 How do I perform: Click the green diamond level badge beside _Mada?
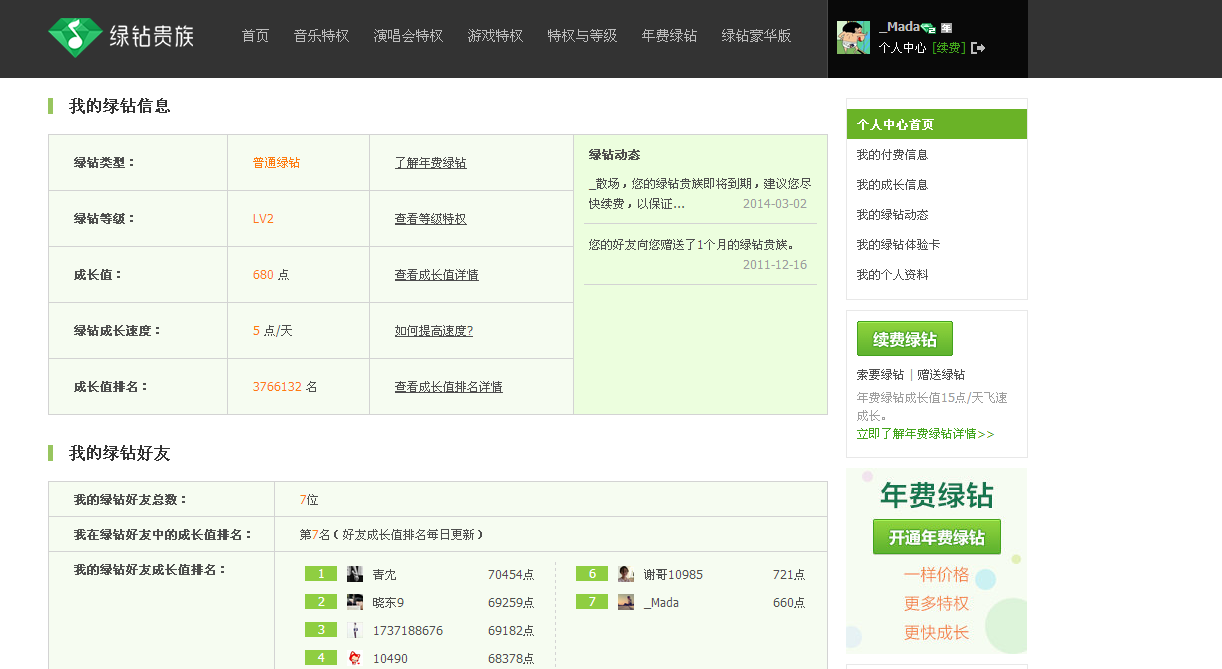click(927, 28)
